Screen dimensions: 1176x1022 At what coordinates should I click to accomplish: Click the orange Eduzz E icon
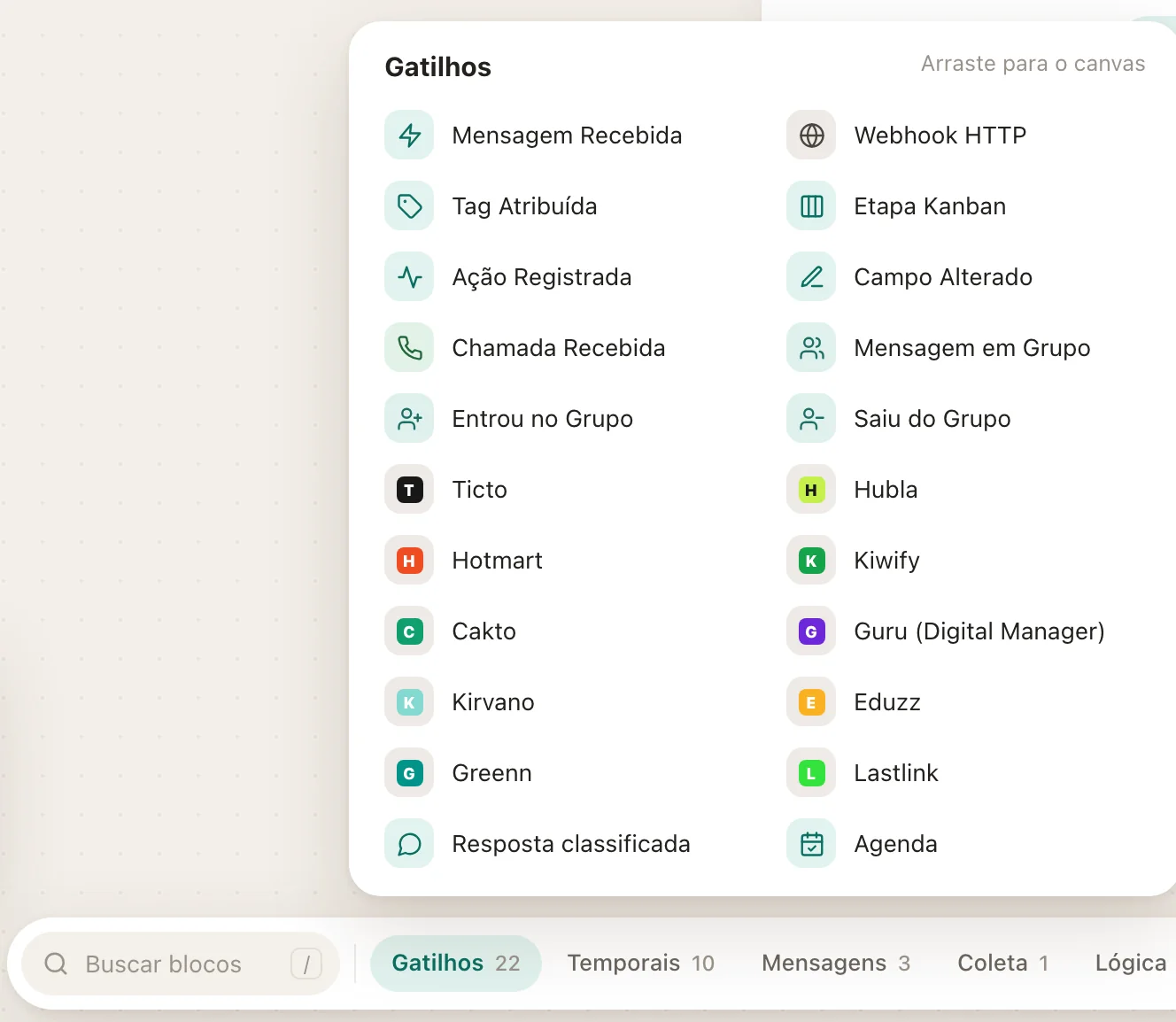click(x=811, y=702)
